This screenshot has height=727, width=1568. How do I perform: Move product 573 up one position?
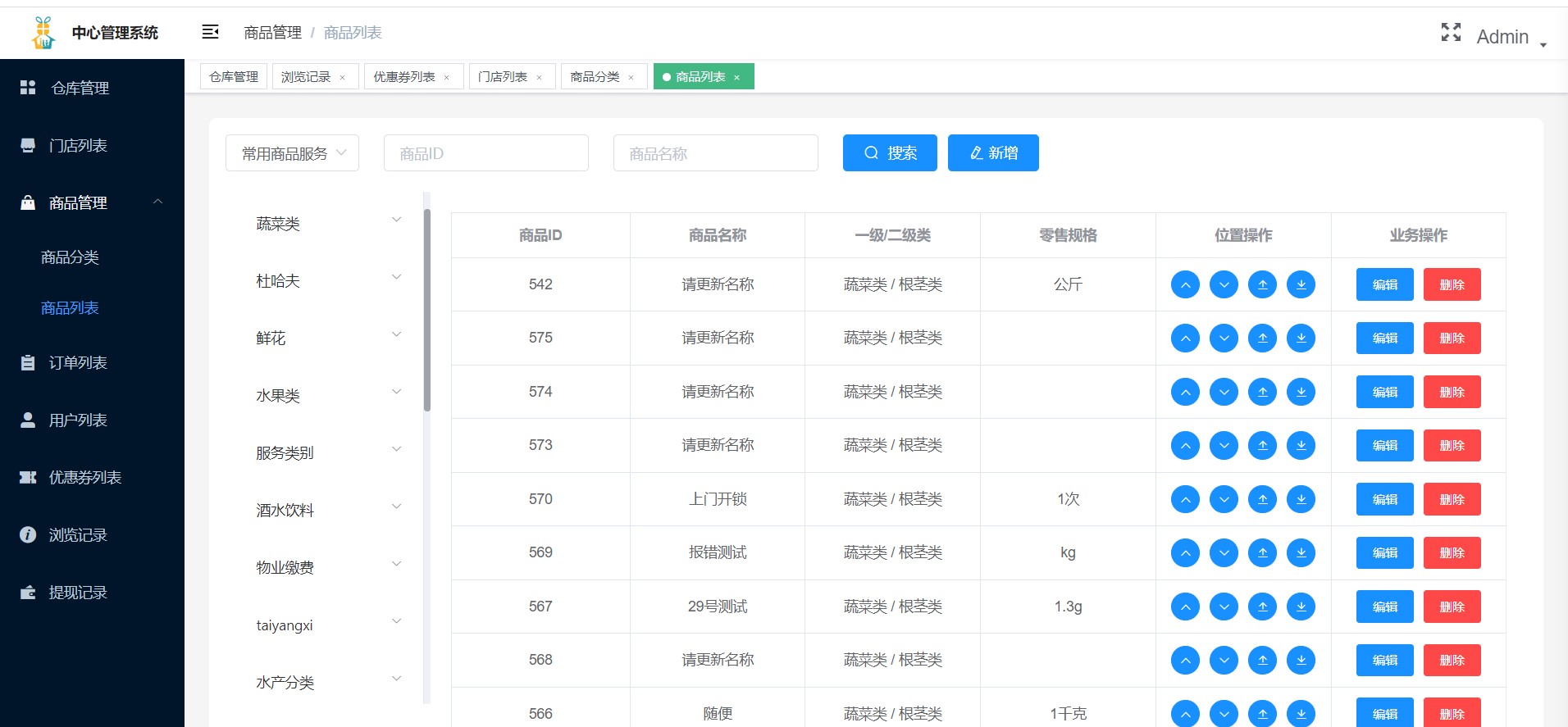[x=1185, y=445]
